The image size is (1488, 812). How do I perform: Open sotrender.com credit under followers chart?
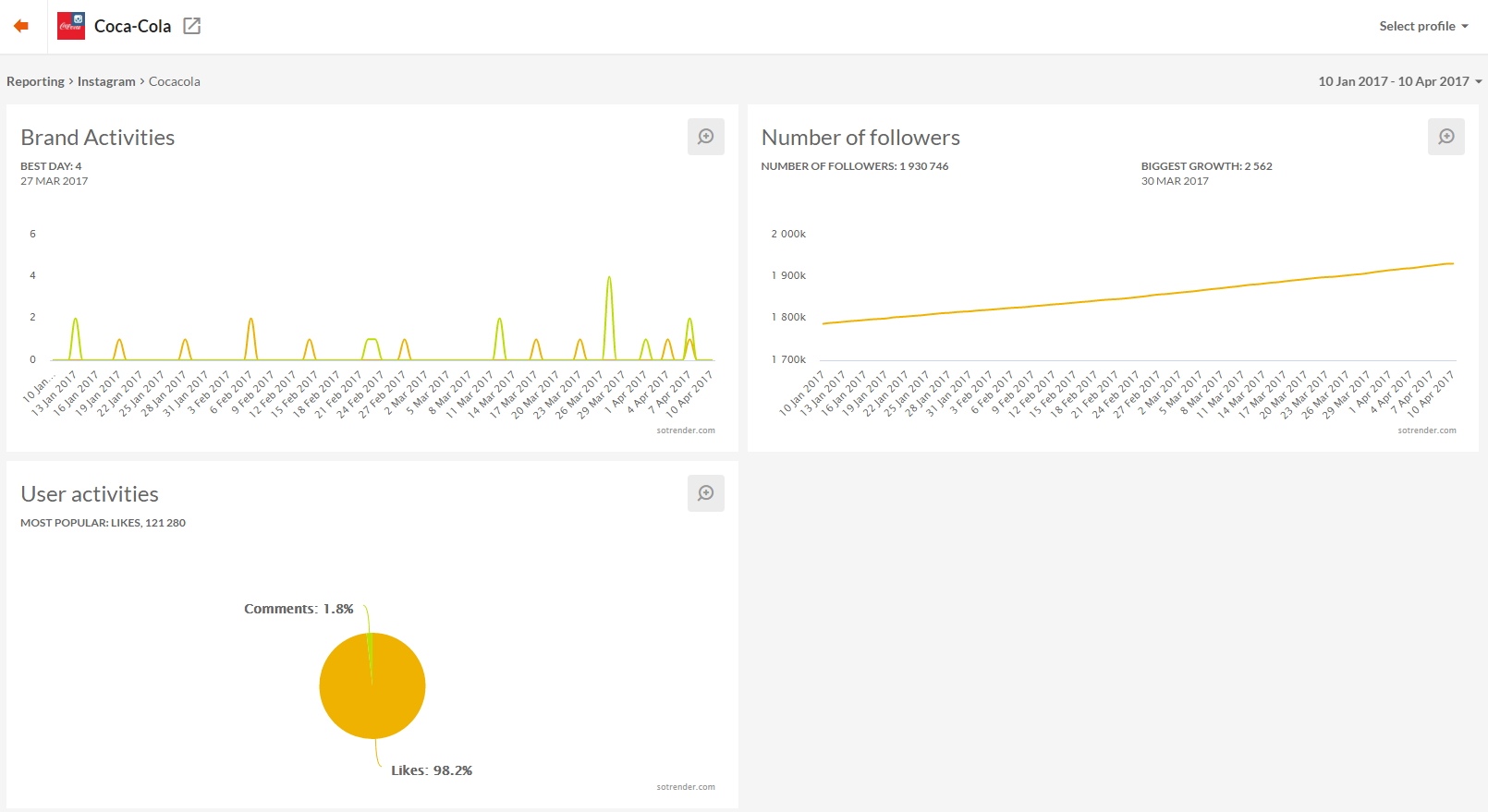pos(1426,430)
